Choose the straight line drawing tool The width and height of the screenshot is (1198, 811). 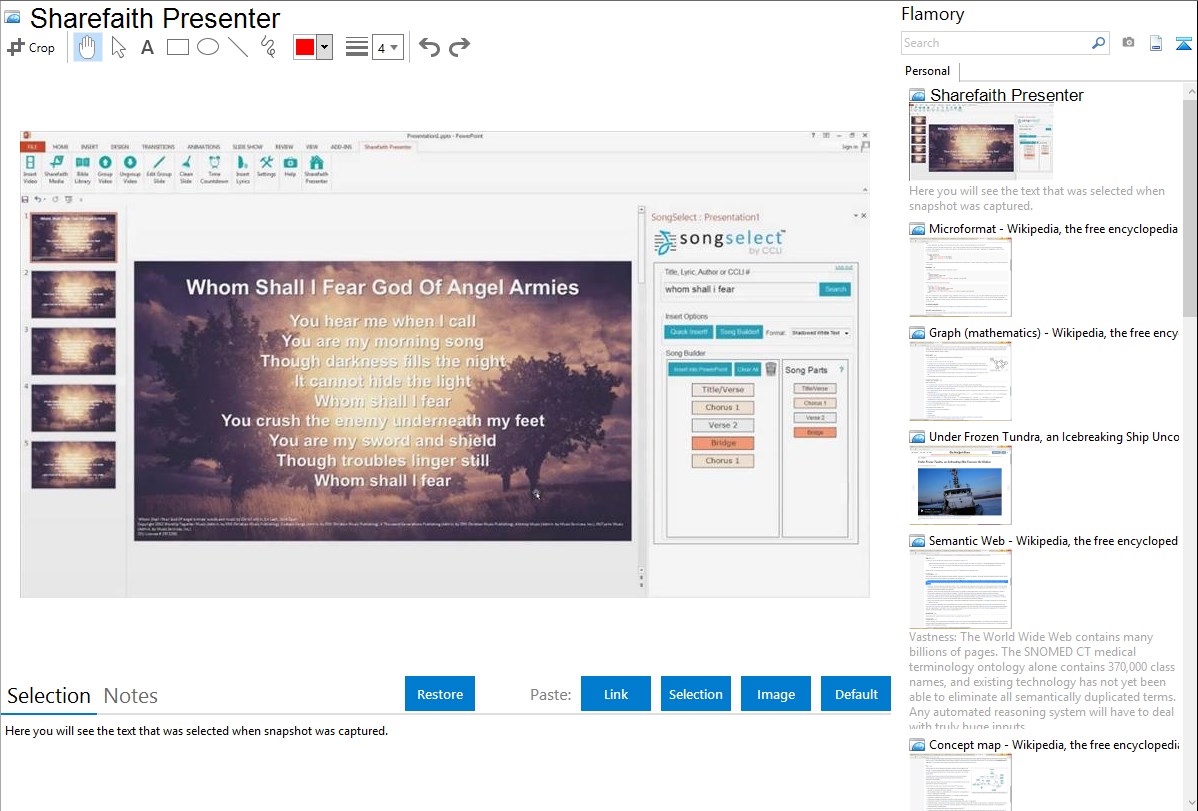pyautogui.click(x=238, y=47)
